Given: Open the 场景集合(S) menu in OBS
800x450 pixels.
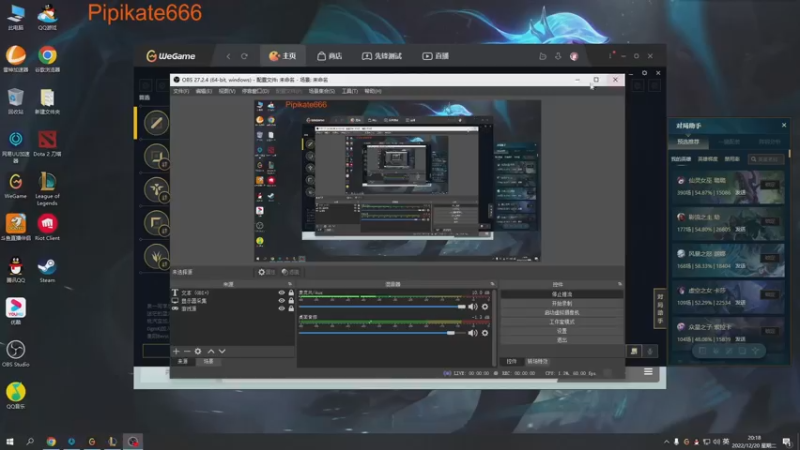Looking at the screenshot, I should (321, 91).
